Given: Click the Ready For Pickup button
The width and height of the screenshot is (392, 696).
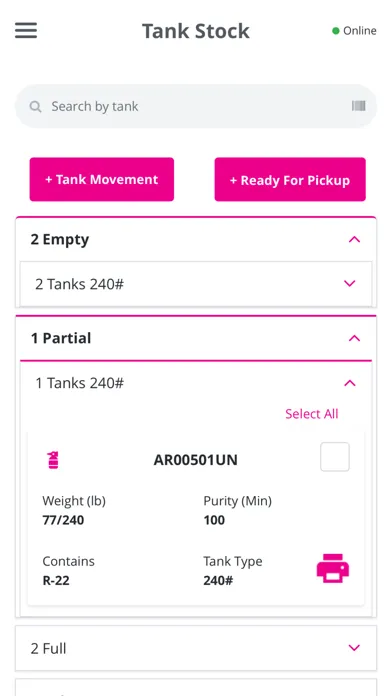Looking at the screenshot, I should tap(290, 179).
